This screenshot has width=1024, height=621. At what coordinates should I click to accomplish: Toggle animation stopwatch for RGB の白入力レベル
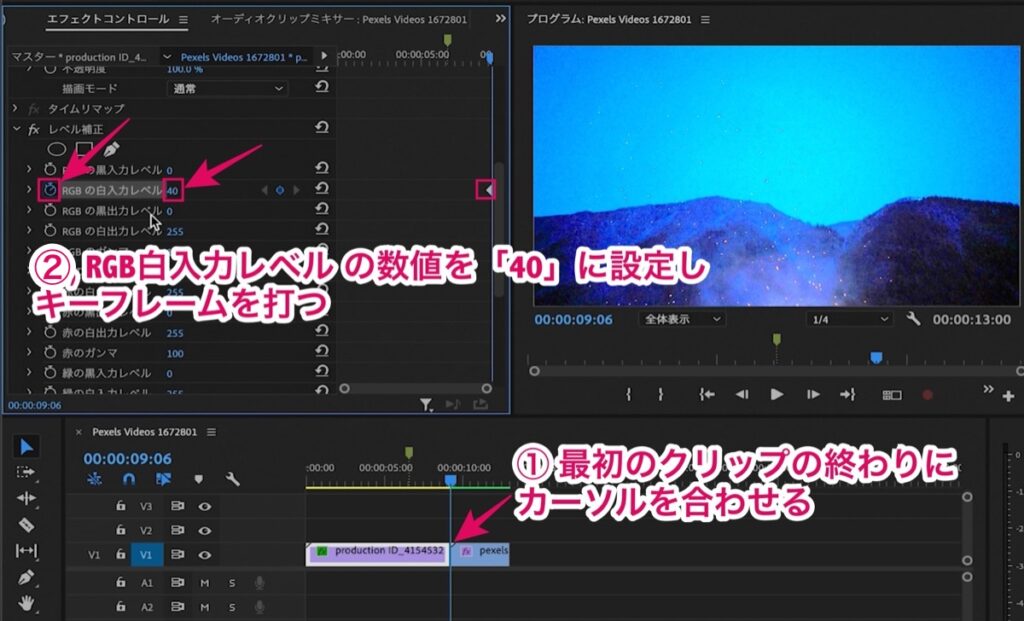click(50, 190)
